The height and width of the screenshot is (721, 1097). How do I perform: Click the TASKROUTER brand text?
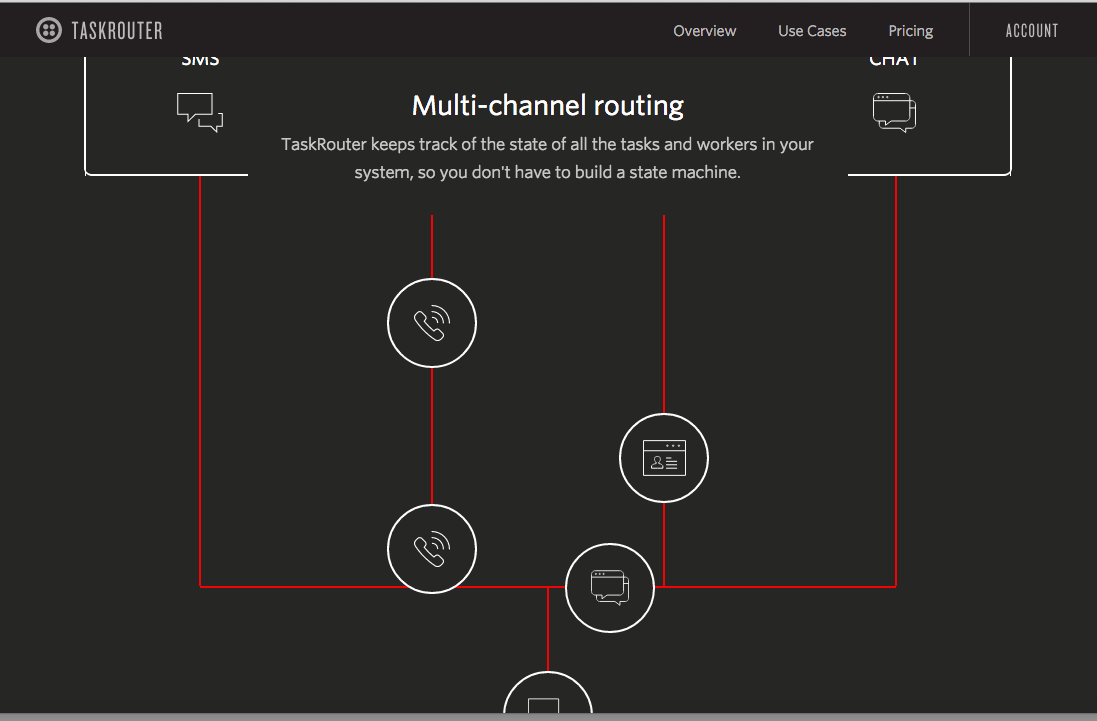[117, 31]
